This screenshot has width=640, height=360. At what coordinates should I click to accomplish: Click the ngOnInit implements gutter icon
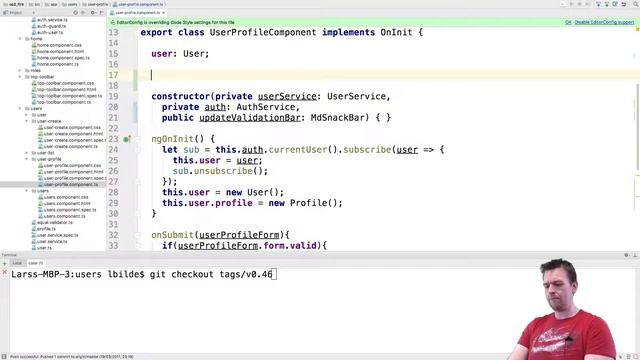point(127,139)
